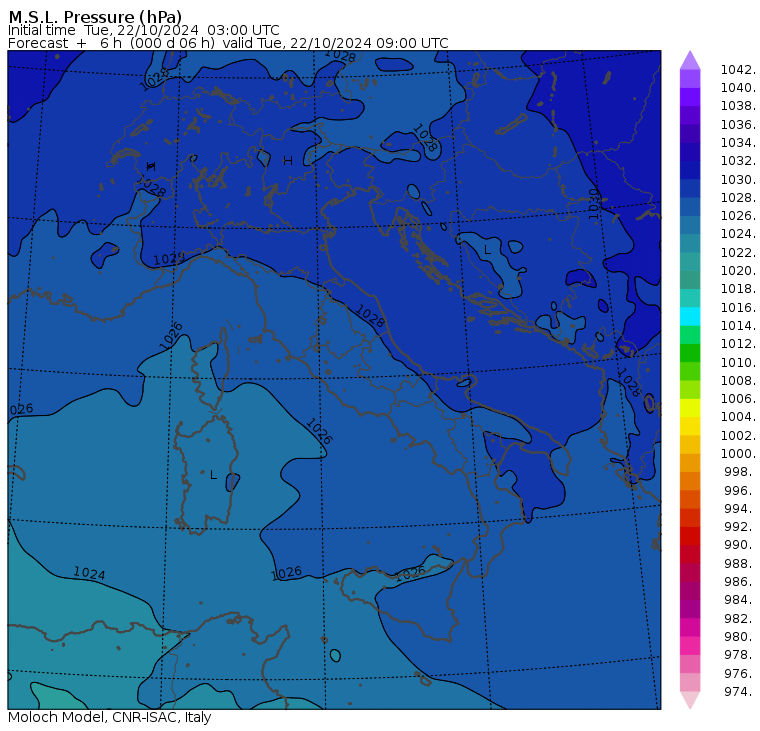Click legend value '1040.'
The width and height of the screenshot is (760, 731).
pyautogui.click(x=738, y=88)
